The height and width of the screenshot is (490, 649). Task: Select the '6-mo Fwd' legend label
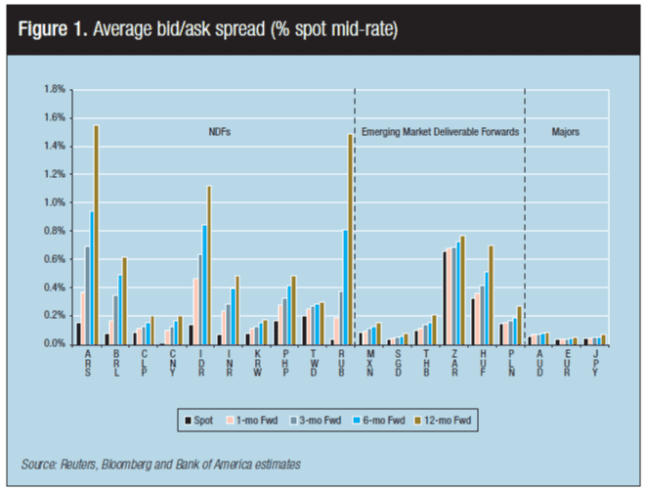pyautogui.click(x=384, y=420)
